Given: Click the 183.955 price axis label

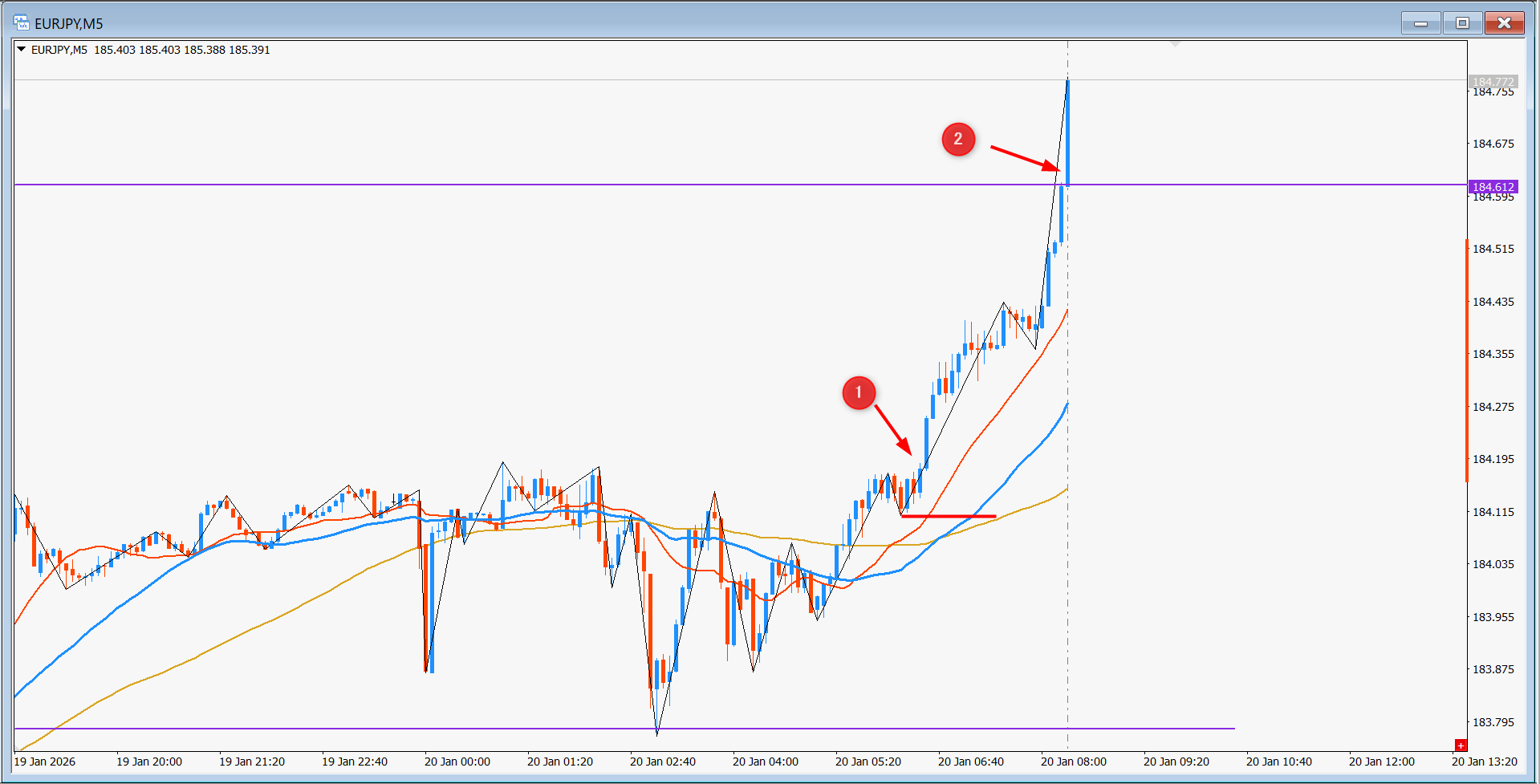Looking at the screenshot, I should coord(1493,617).
